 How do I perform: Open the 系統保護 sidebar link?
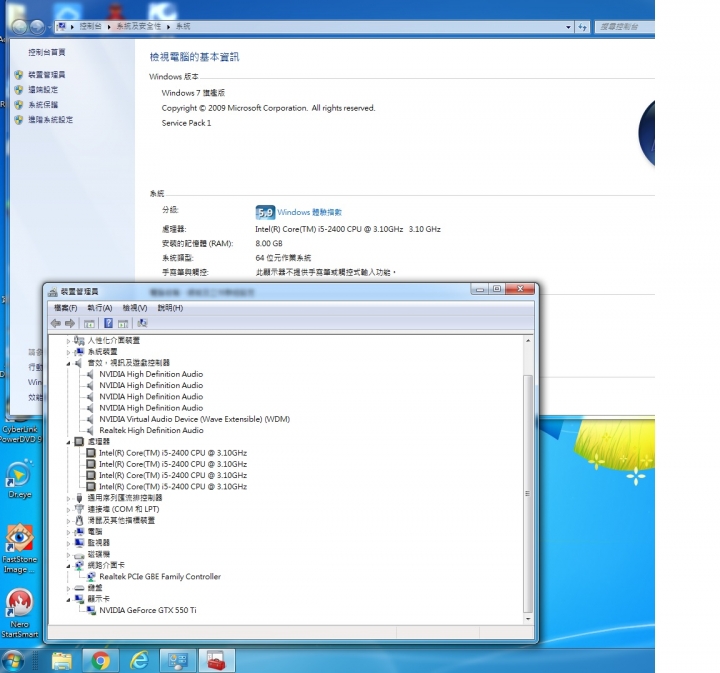[x=43, y=105]
